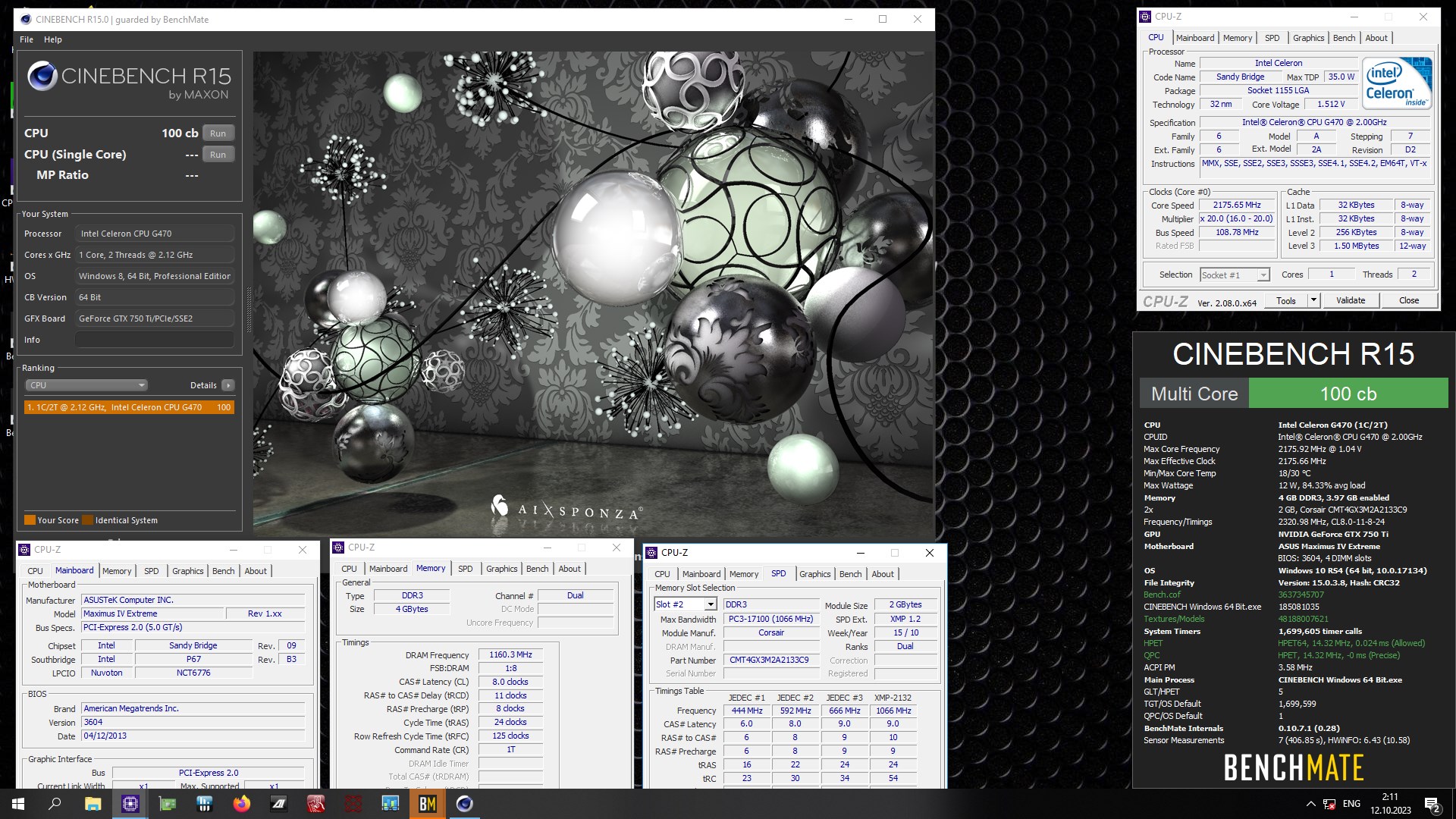Click the Maximus IV Extreme model field
Screen dimensions: 1456x819
153,614
